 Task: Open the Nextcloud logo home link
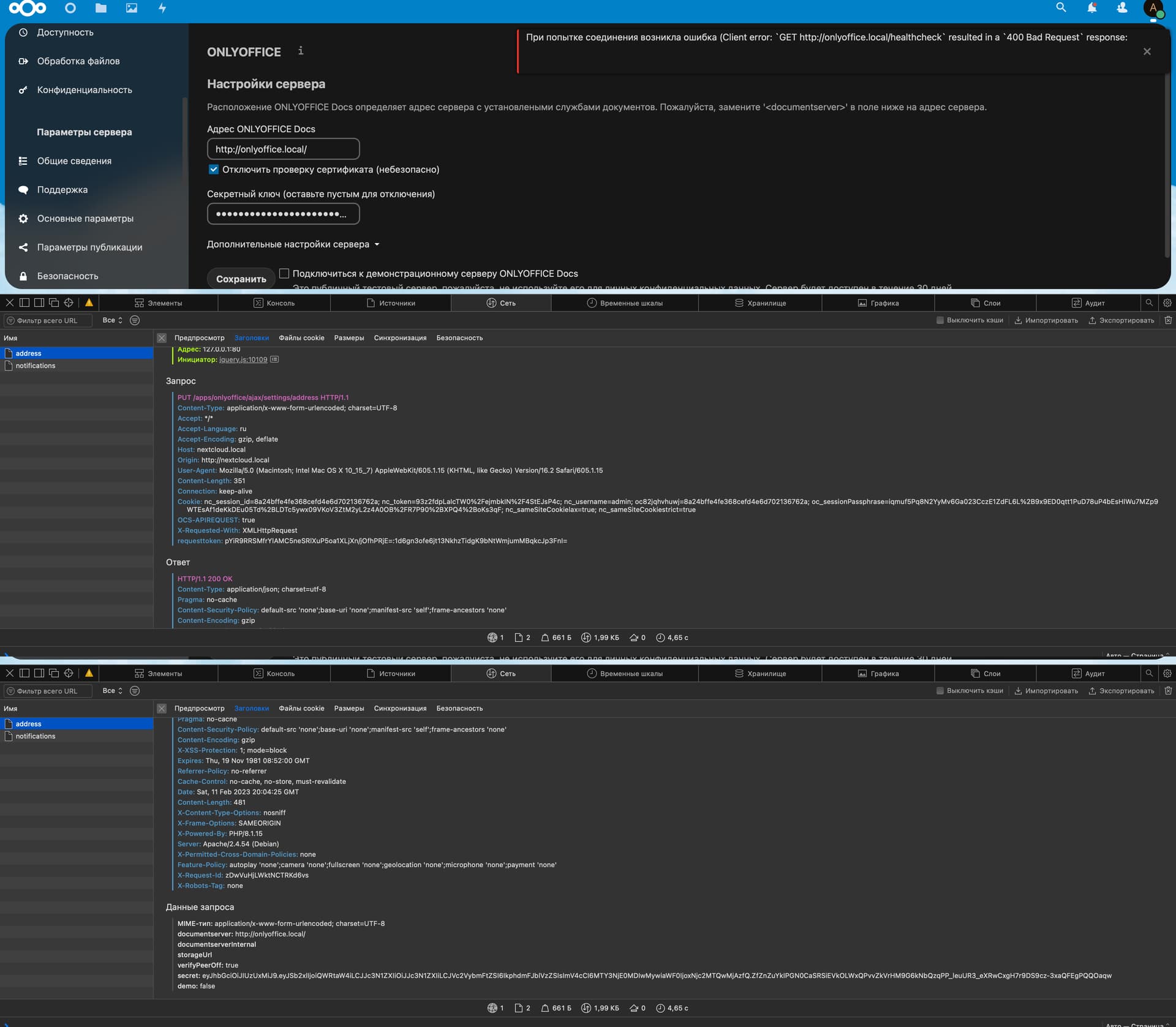click(28, 8)
